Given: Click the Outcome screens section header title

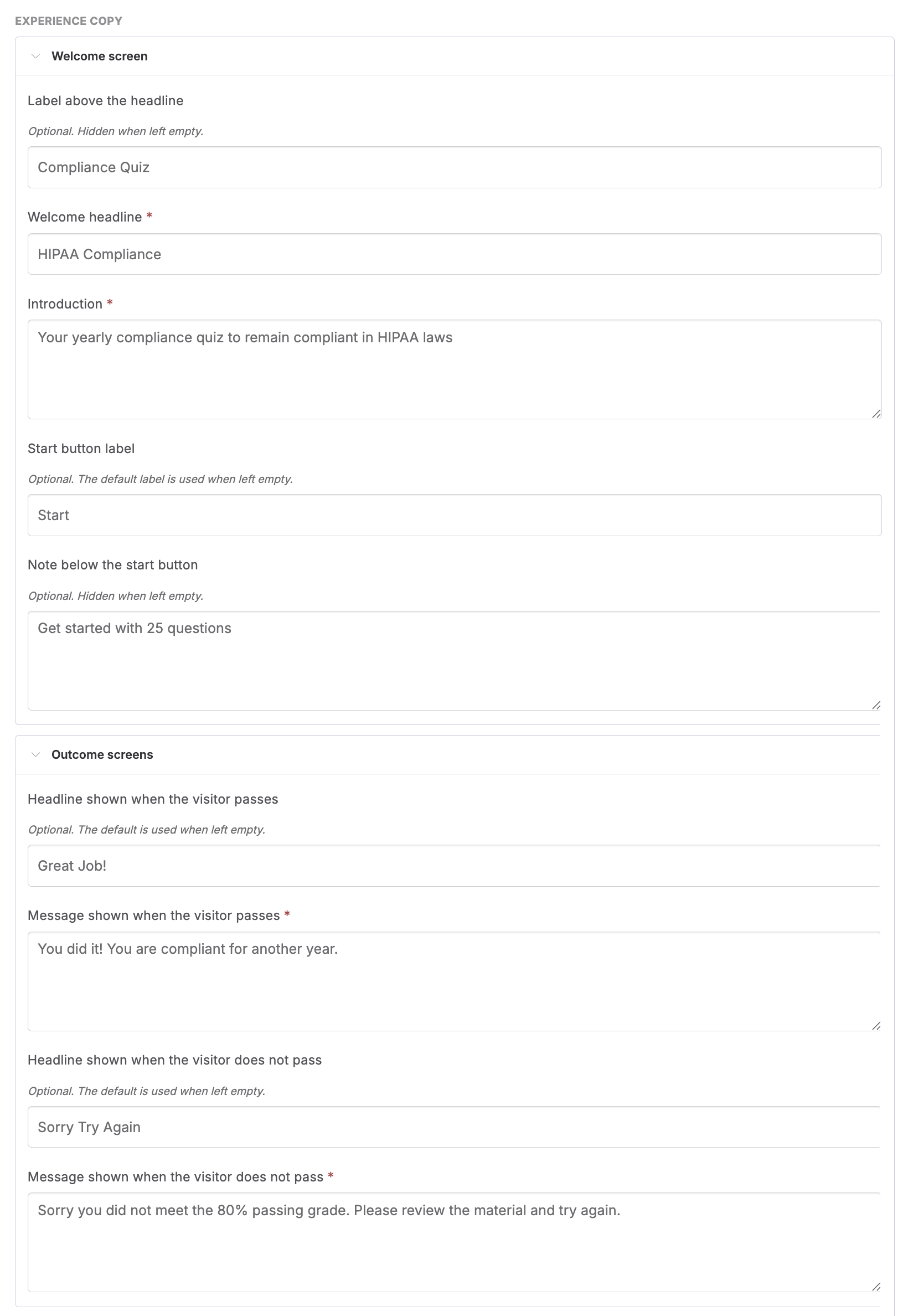Looking at the screenshot, I should point(102,755).
